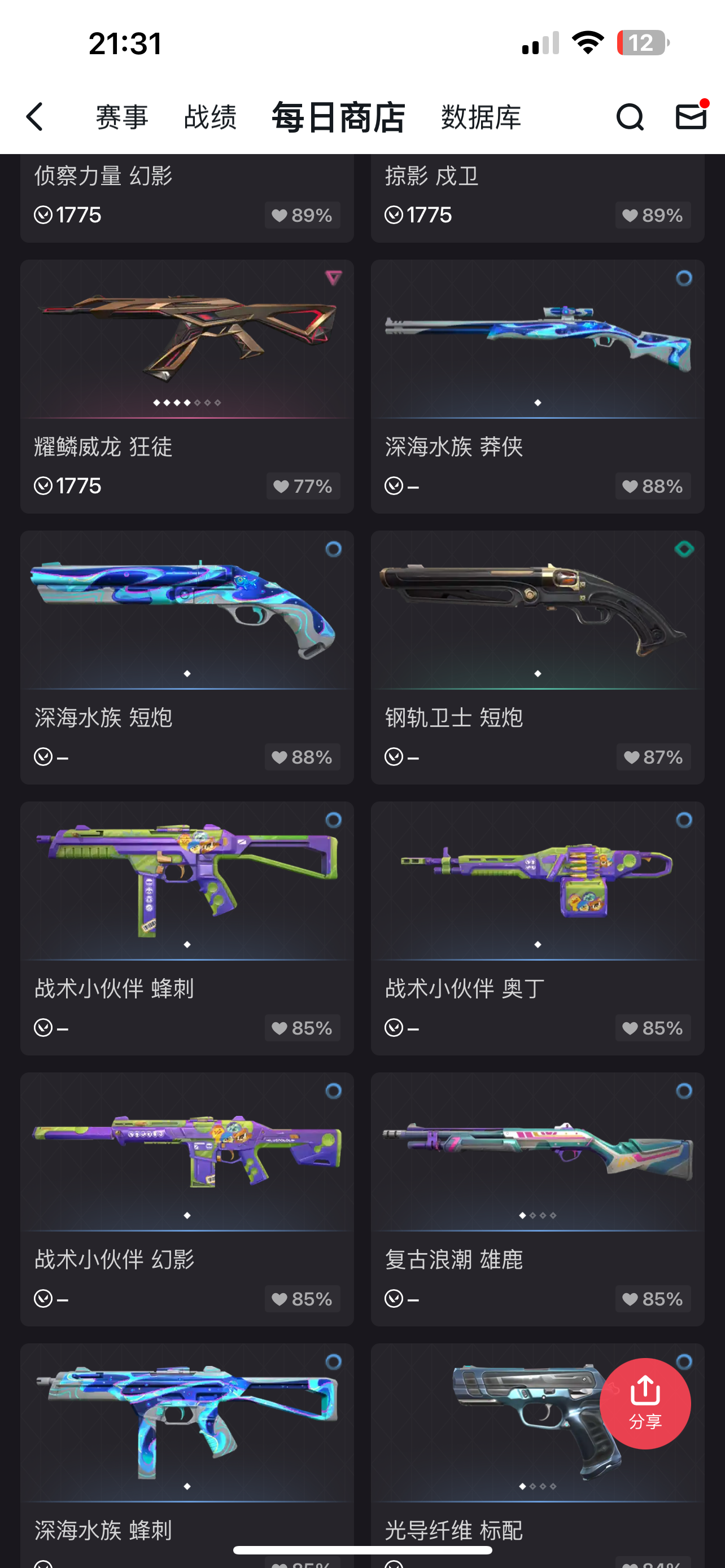The image size is (725, 1568).
Task: Tap the red 分享 share button
Action: (645, 1403)
